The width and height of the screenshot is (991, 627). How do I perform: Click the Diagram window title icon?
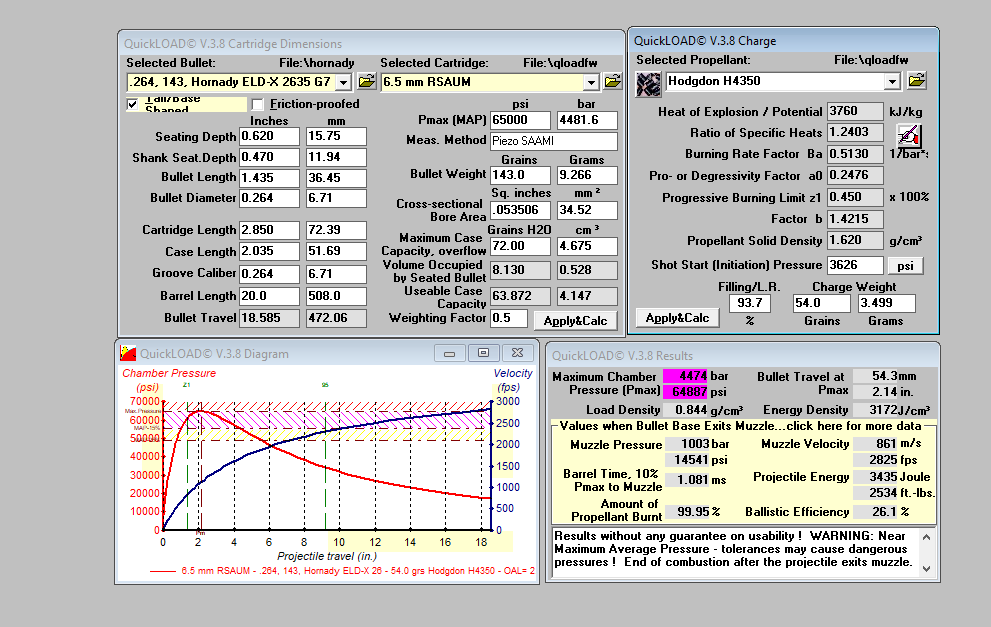coord(128,353)
